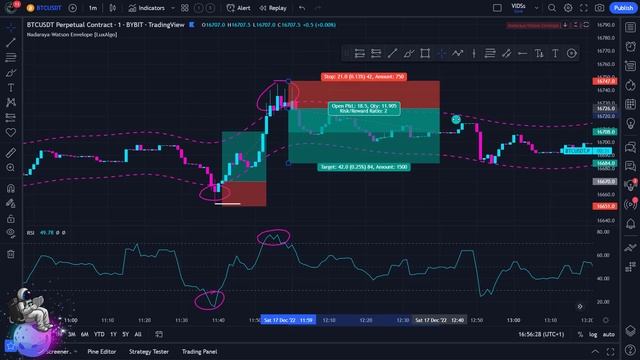Open the 1m timeframe selector
The image size is (640, 360).
tap(93, 8)
